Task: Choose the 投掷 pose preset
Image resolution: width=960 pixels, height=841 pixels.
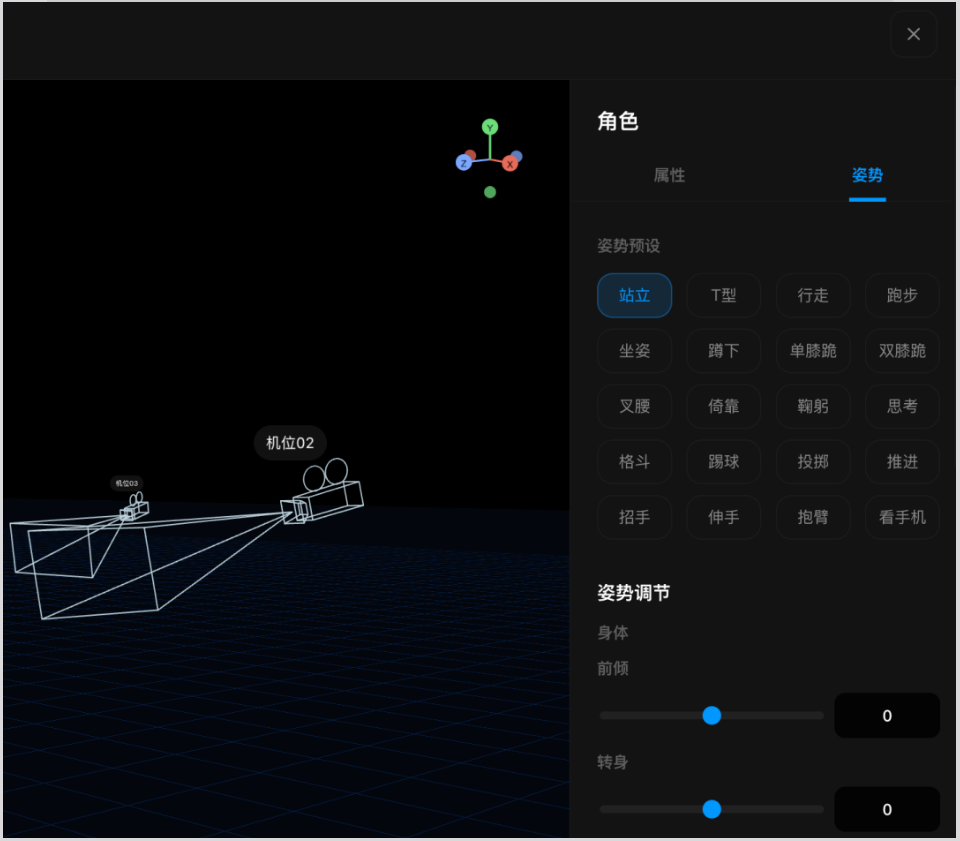Action: click(x=812, y=462)
